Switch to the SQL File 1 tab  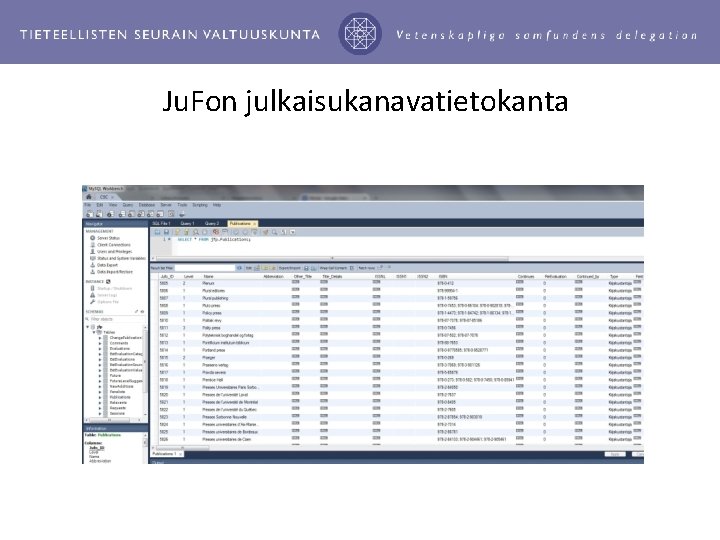point(162,223)
